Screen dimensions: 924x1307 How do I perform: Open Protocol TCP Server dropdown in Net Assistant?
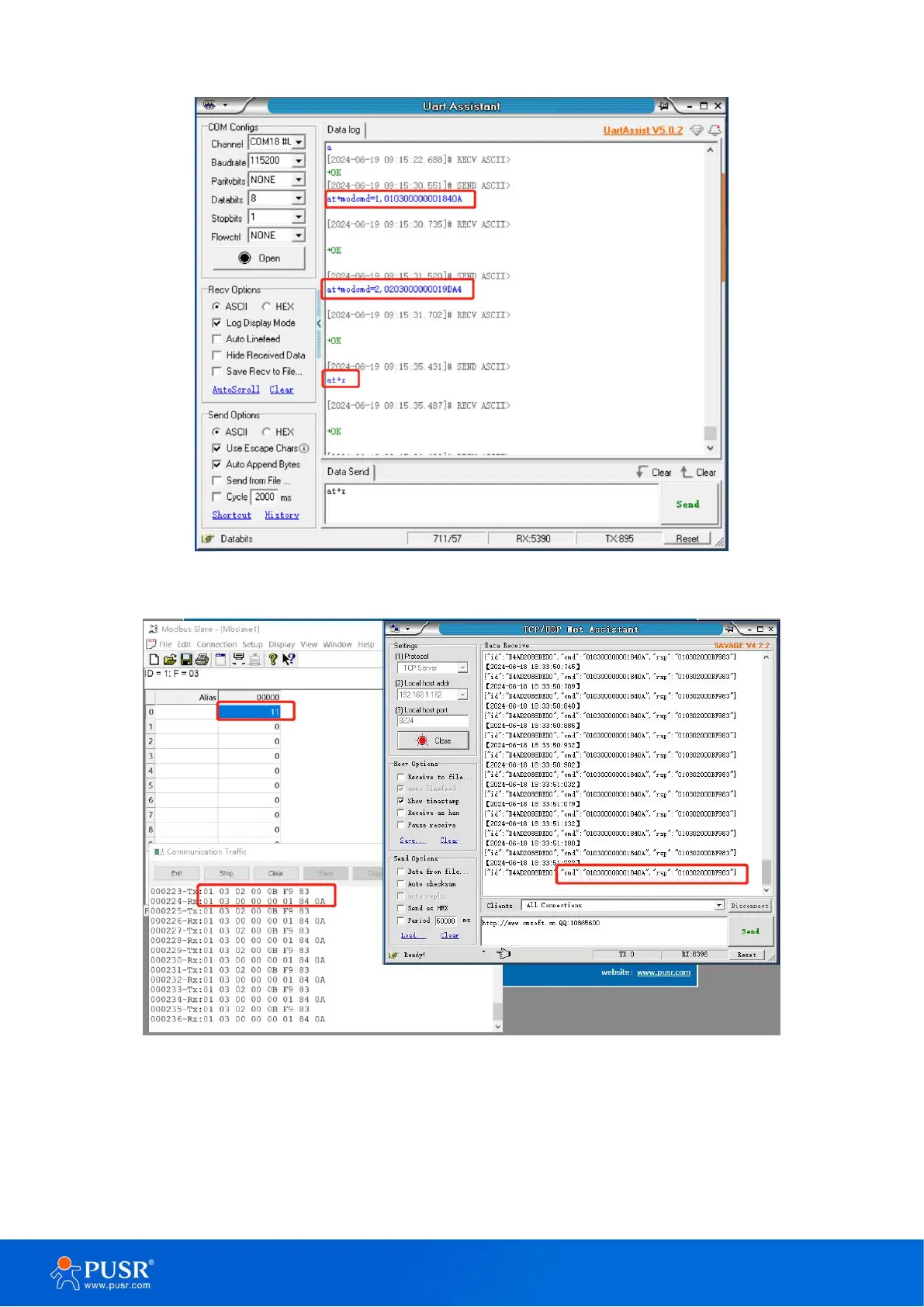click(x=462, y=668)
